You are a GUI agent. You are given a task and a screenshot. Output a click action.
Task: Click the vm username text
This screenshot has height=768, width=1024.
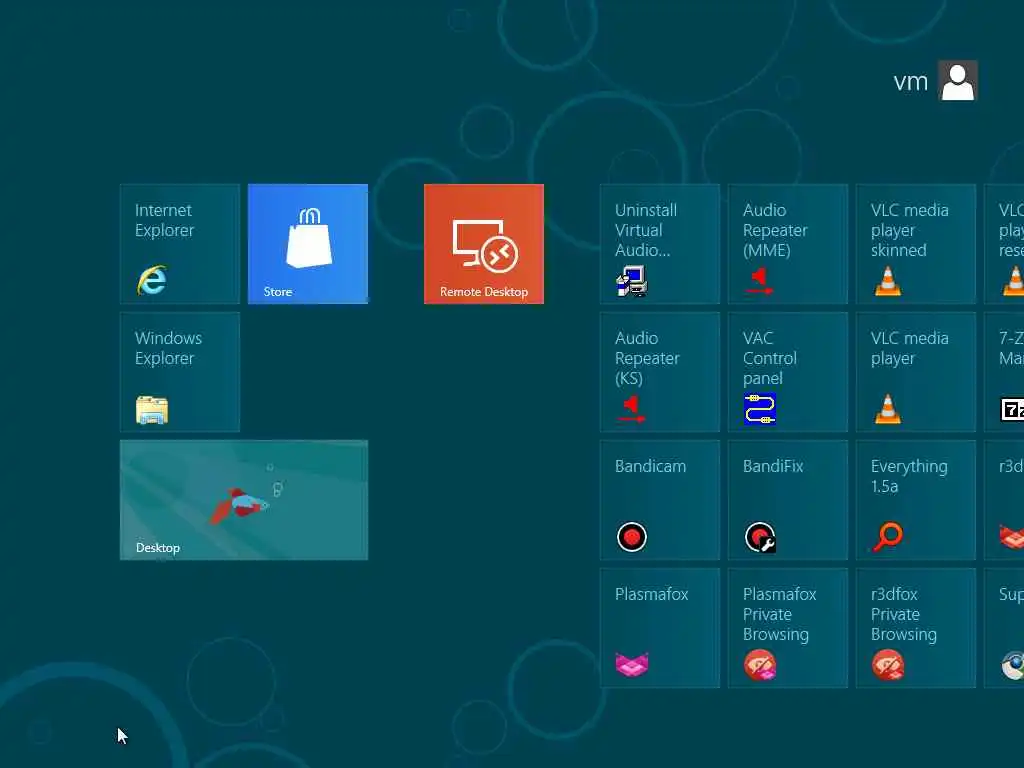tap(910, 82)
